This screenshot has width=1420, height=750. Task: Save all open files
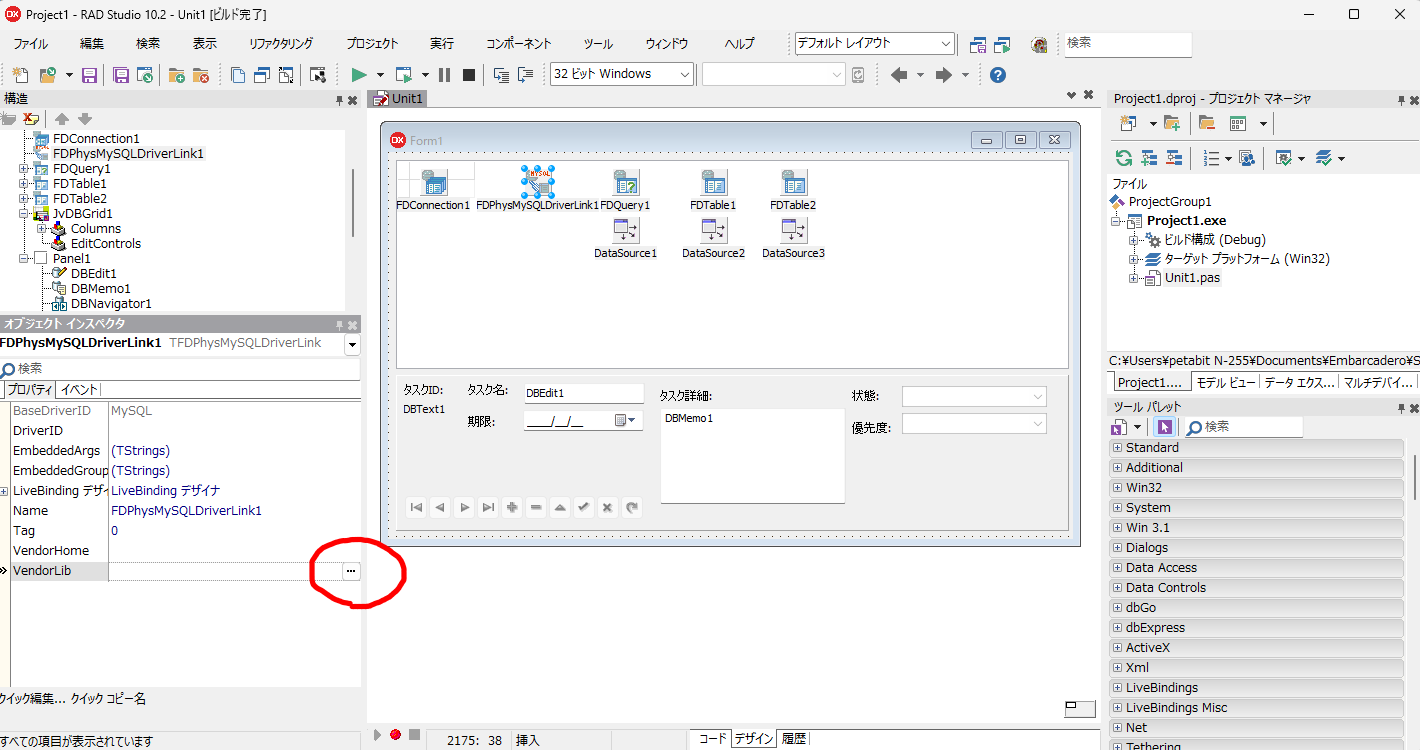click(x=119, y=74)
